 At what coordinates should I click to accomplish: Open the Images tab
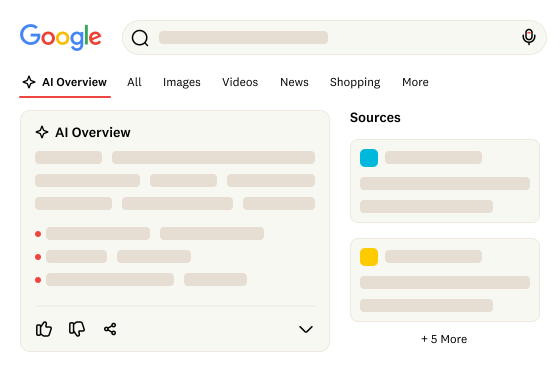pos(181,82)
